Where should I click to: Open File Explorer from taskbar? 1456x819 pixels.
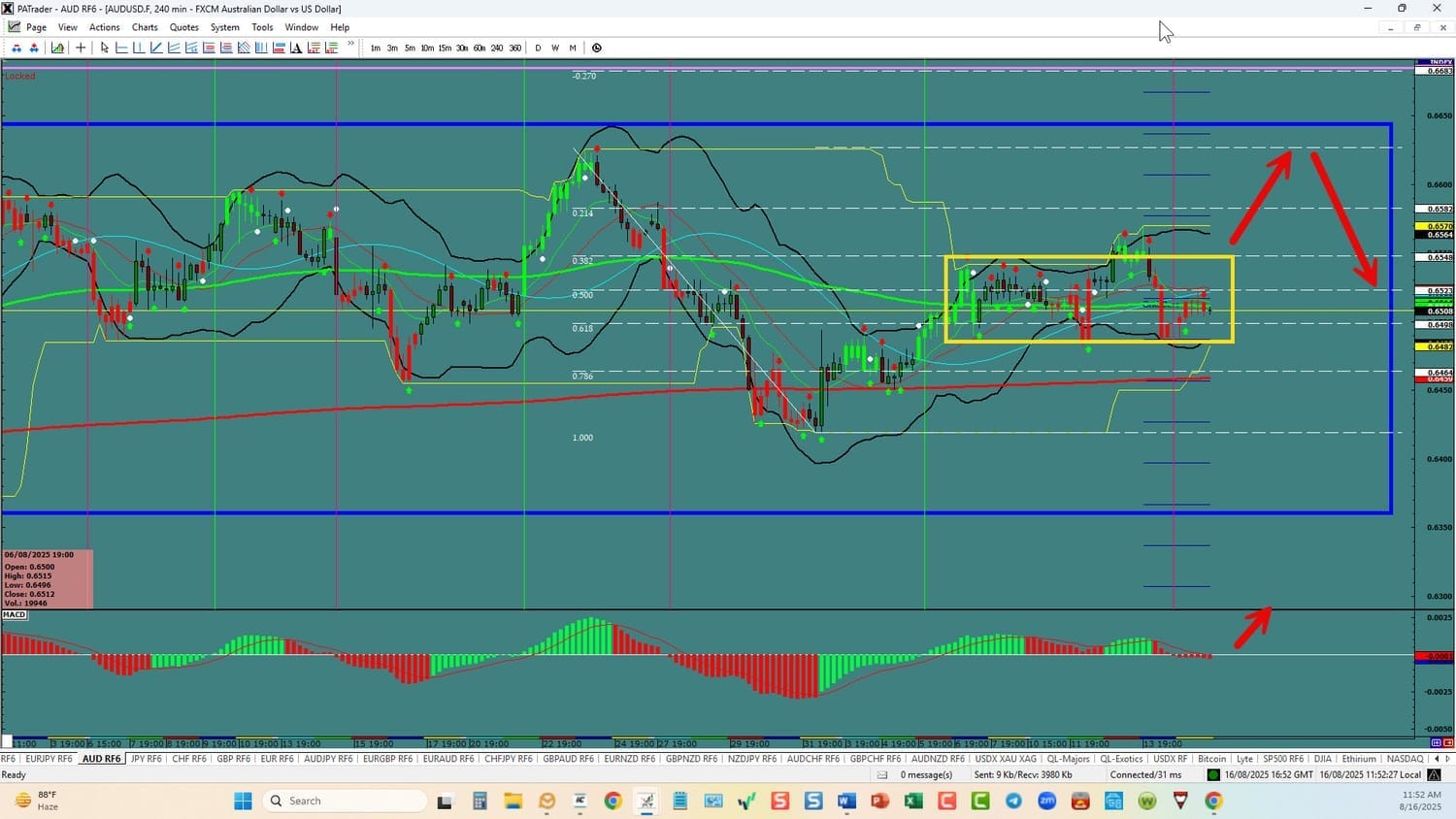point(513,801)
